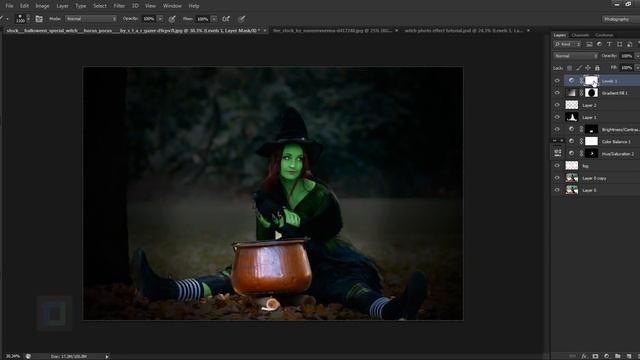
Task: Expand the status bar Doc info arrow
Action: tap(107, 356)
